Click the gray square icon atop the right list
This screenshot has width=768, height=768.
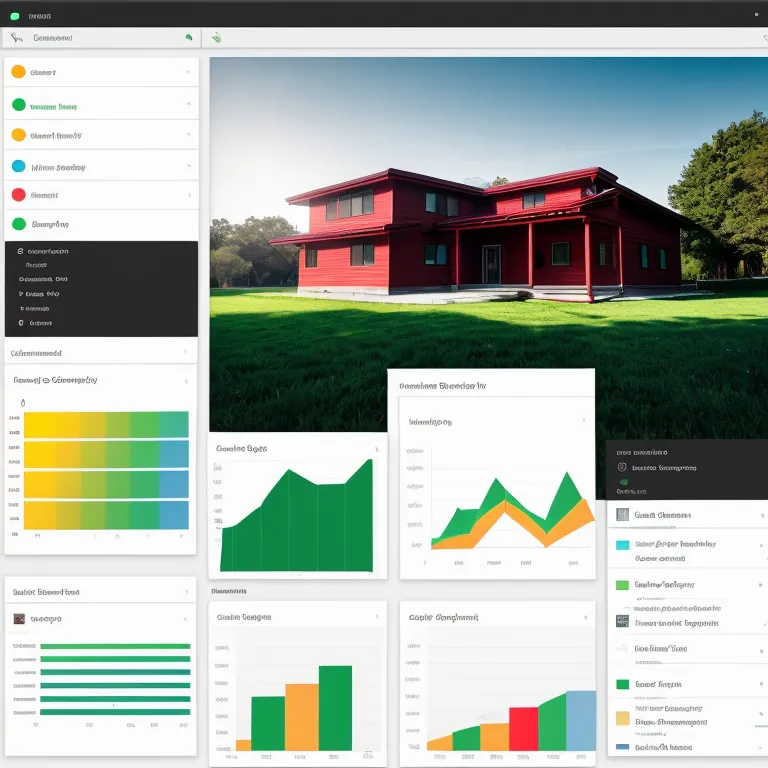(622, 515)
